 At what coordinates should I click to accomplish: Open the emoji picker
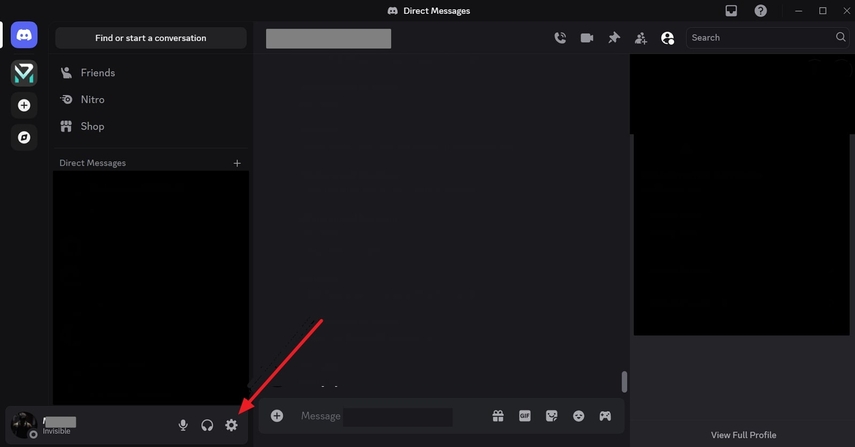click(x=579, y=416)
